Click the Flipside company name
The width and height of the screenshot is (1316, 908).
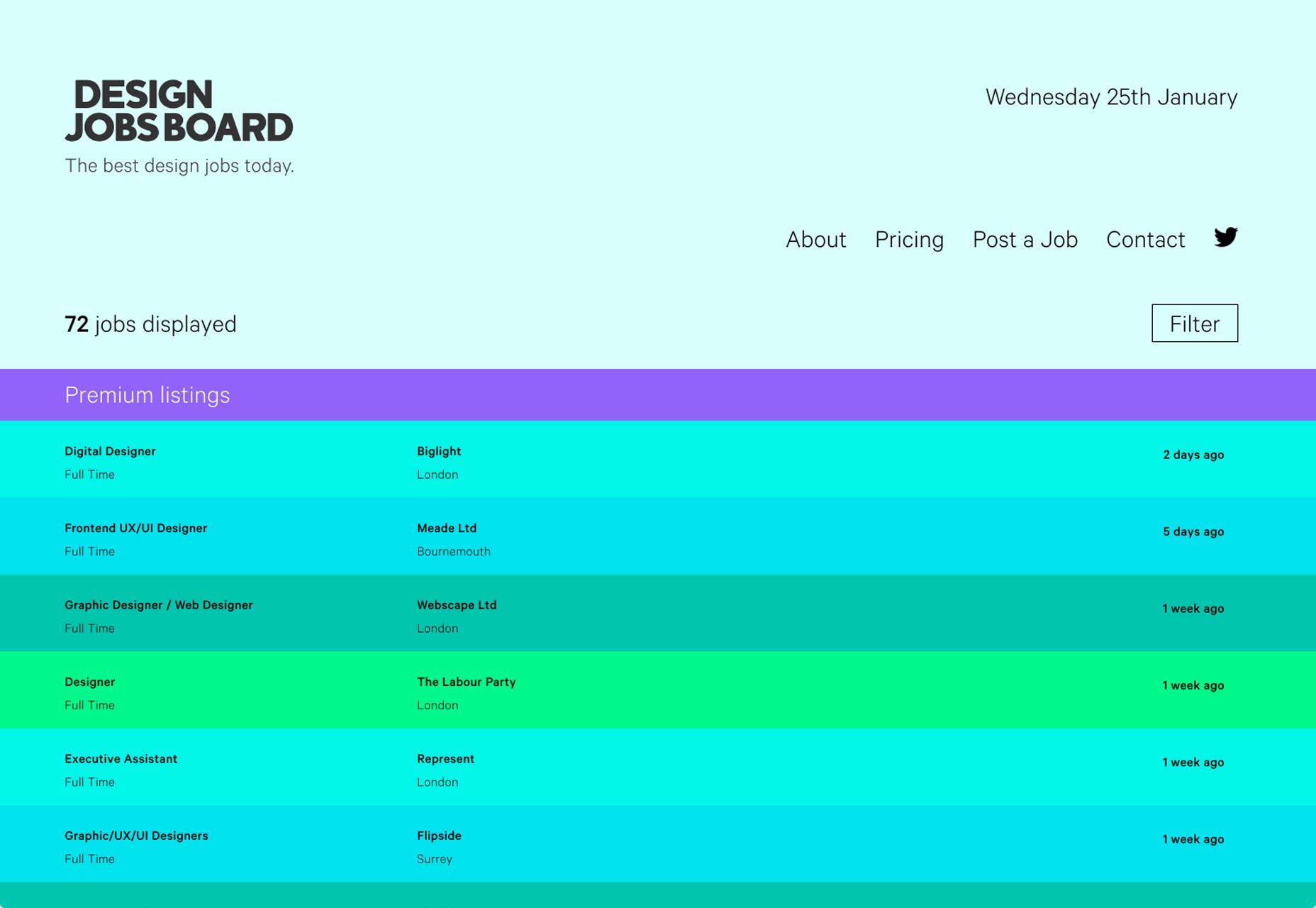(439, 836)
